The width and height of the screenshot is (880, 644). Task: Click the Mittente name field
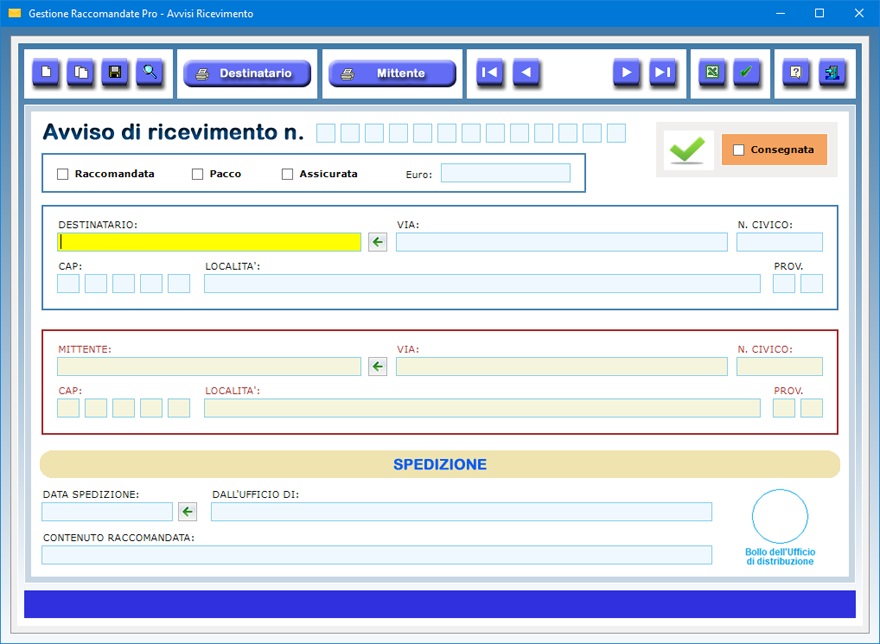[209, 367]
